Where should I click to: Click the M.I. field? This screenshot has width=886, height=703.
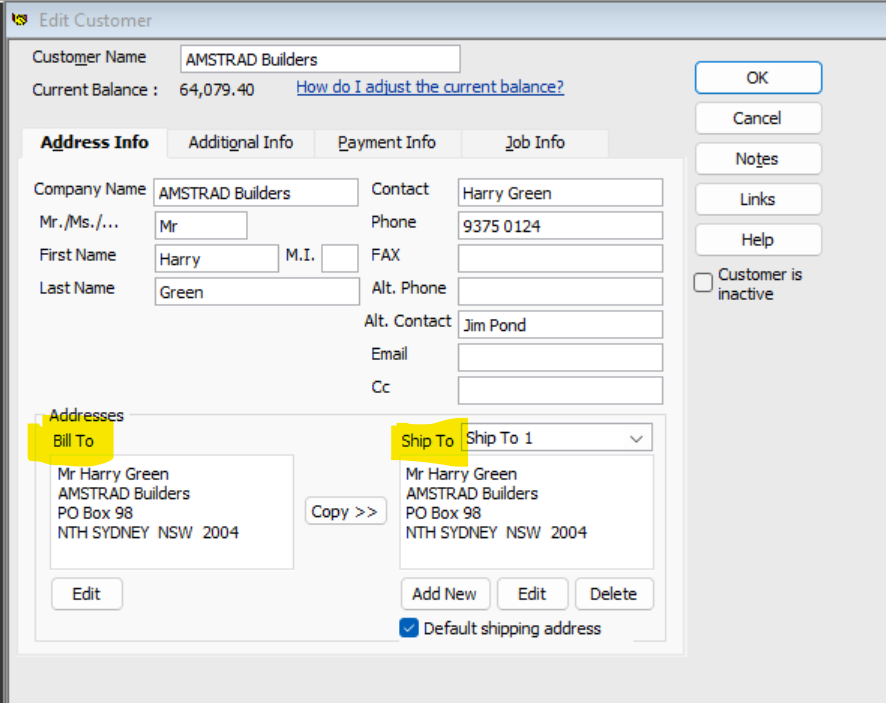(x=340, y=258)
